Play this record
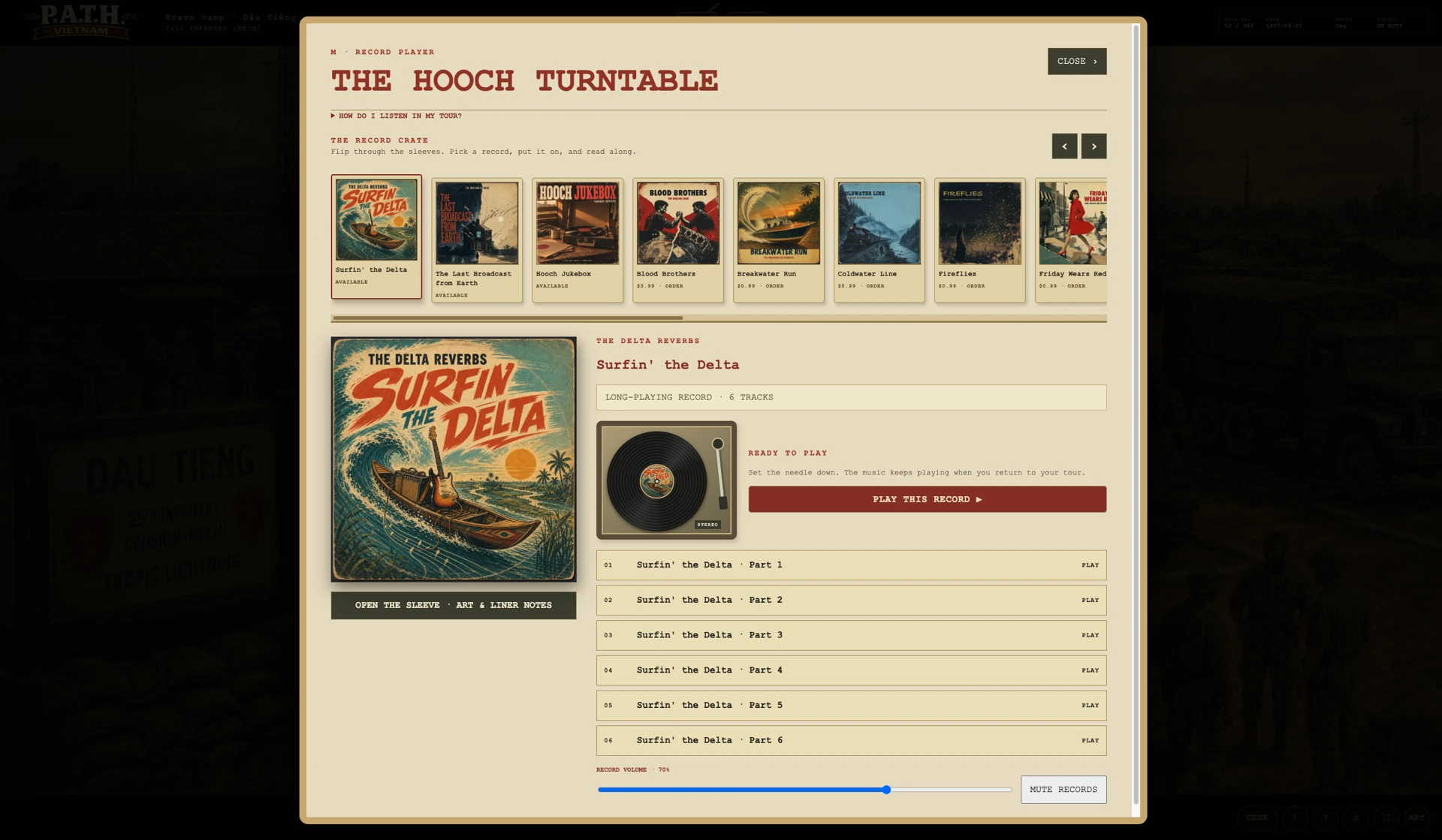Viewport: 1442px width, 840px height. (x=928, y=499)
